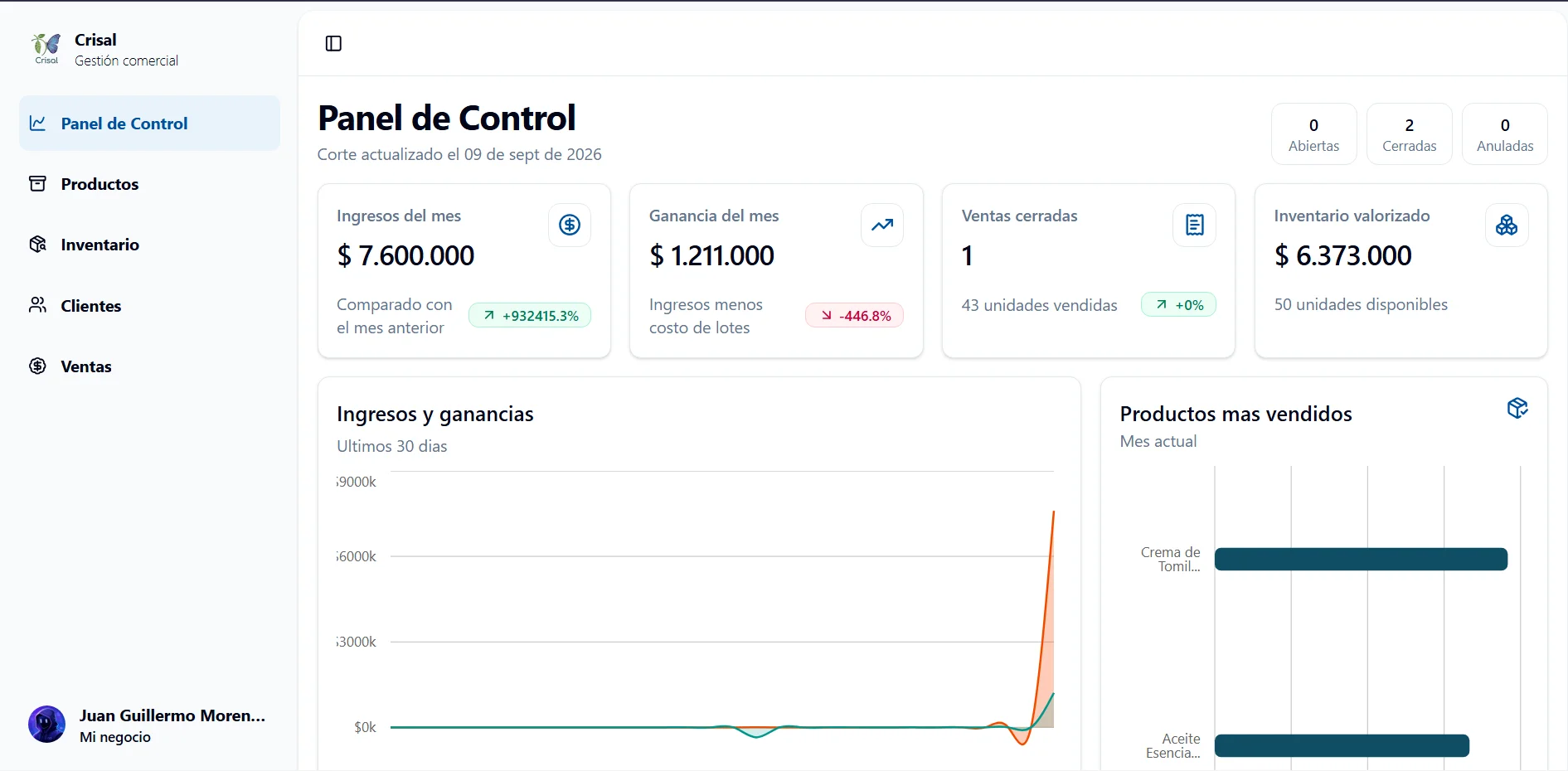The width and height of the screenshot is (1568, 771).
Task: Click the user avatar for Juan Guillermo
Action: click(46, 725)
